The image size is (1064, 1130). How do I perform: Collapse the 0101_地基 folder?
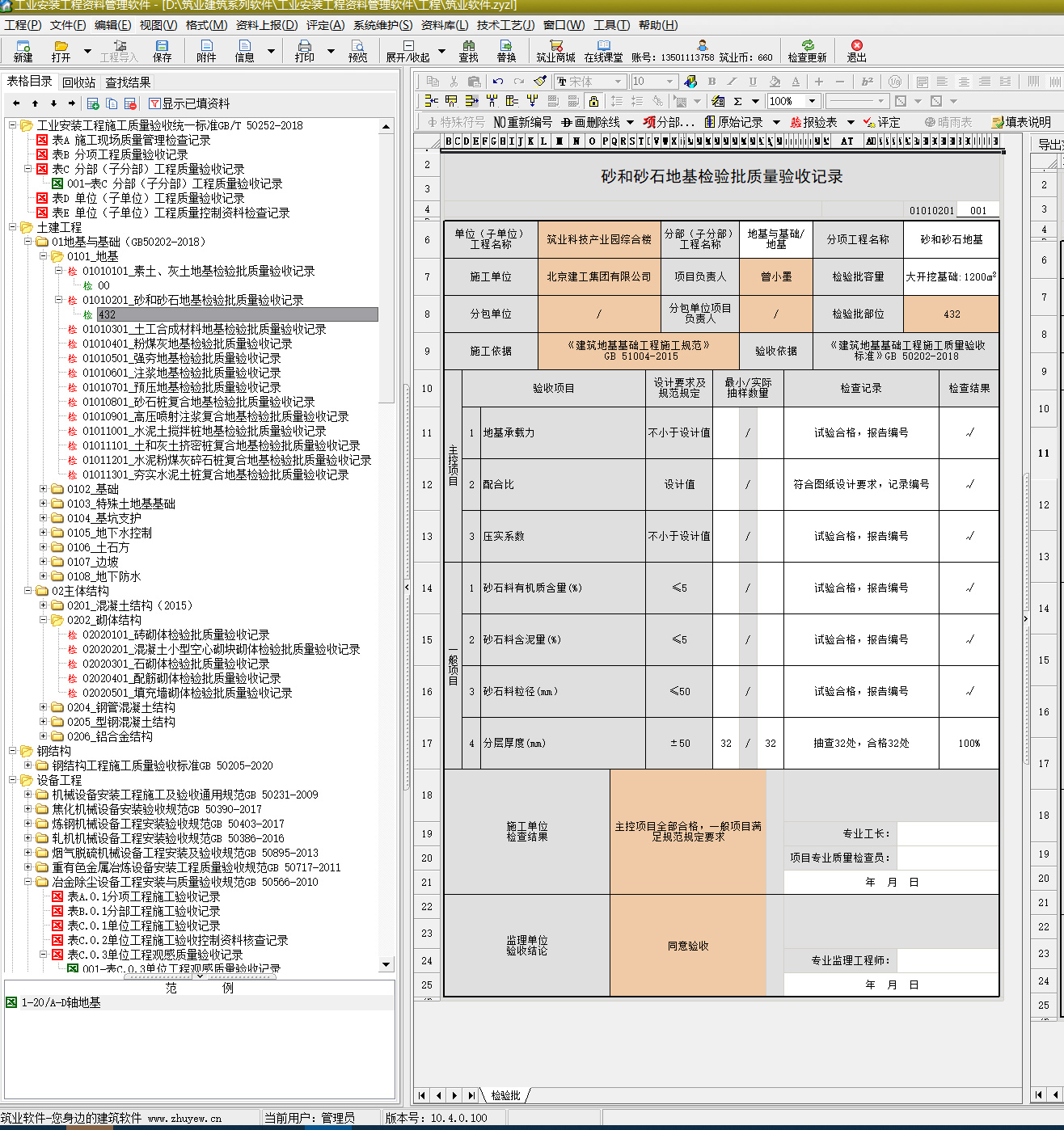(44, 256)
